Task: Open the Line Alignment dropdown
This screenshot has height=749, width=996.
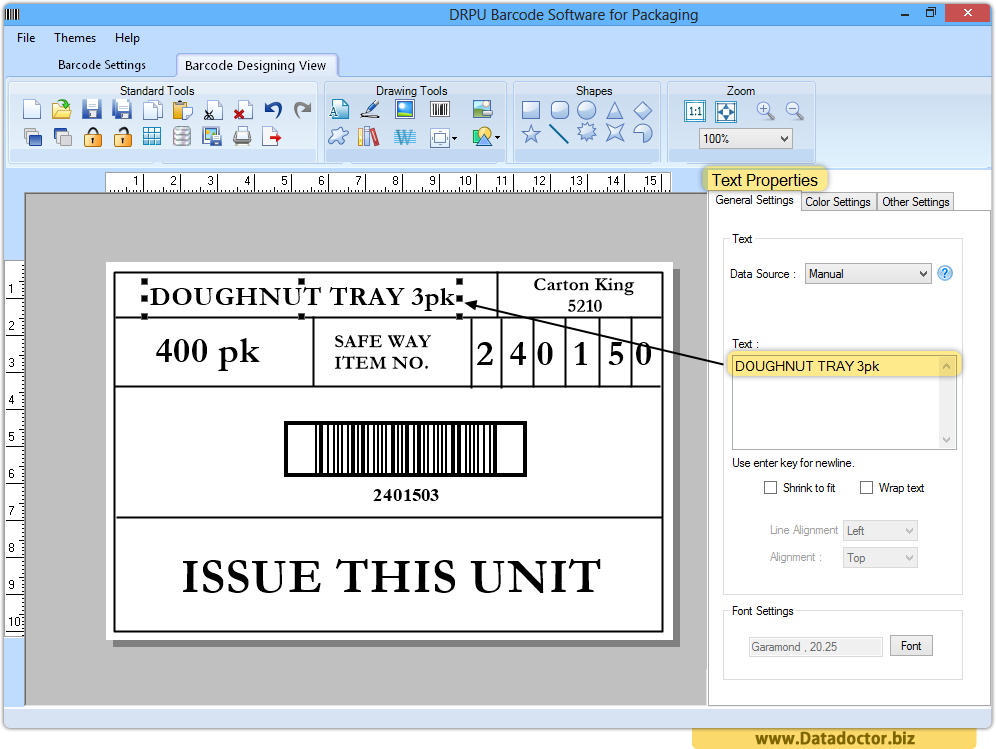Action: pos(880,530)
